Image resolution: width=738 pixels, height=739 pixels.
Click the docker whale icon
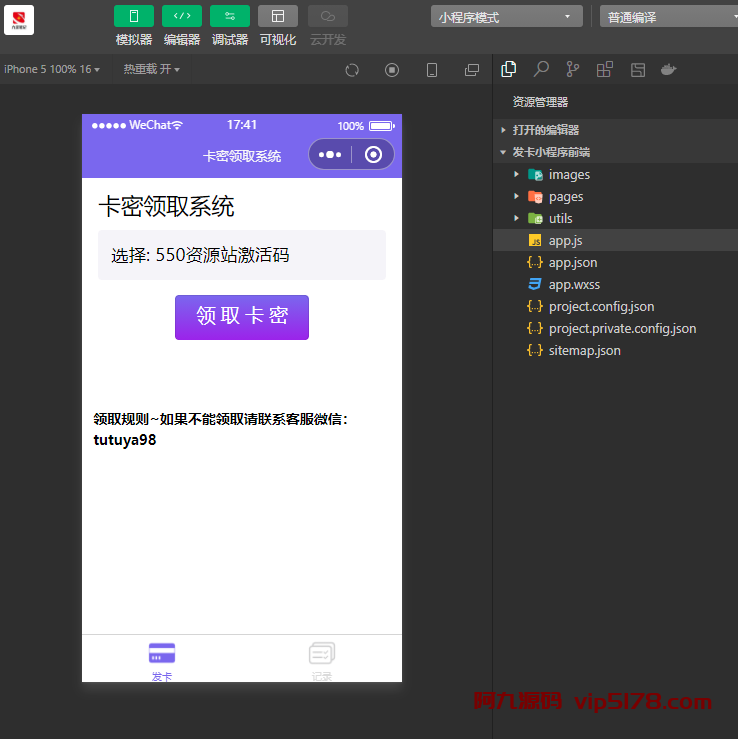(x=668, y=70)
